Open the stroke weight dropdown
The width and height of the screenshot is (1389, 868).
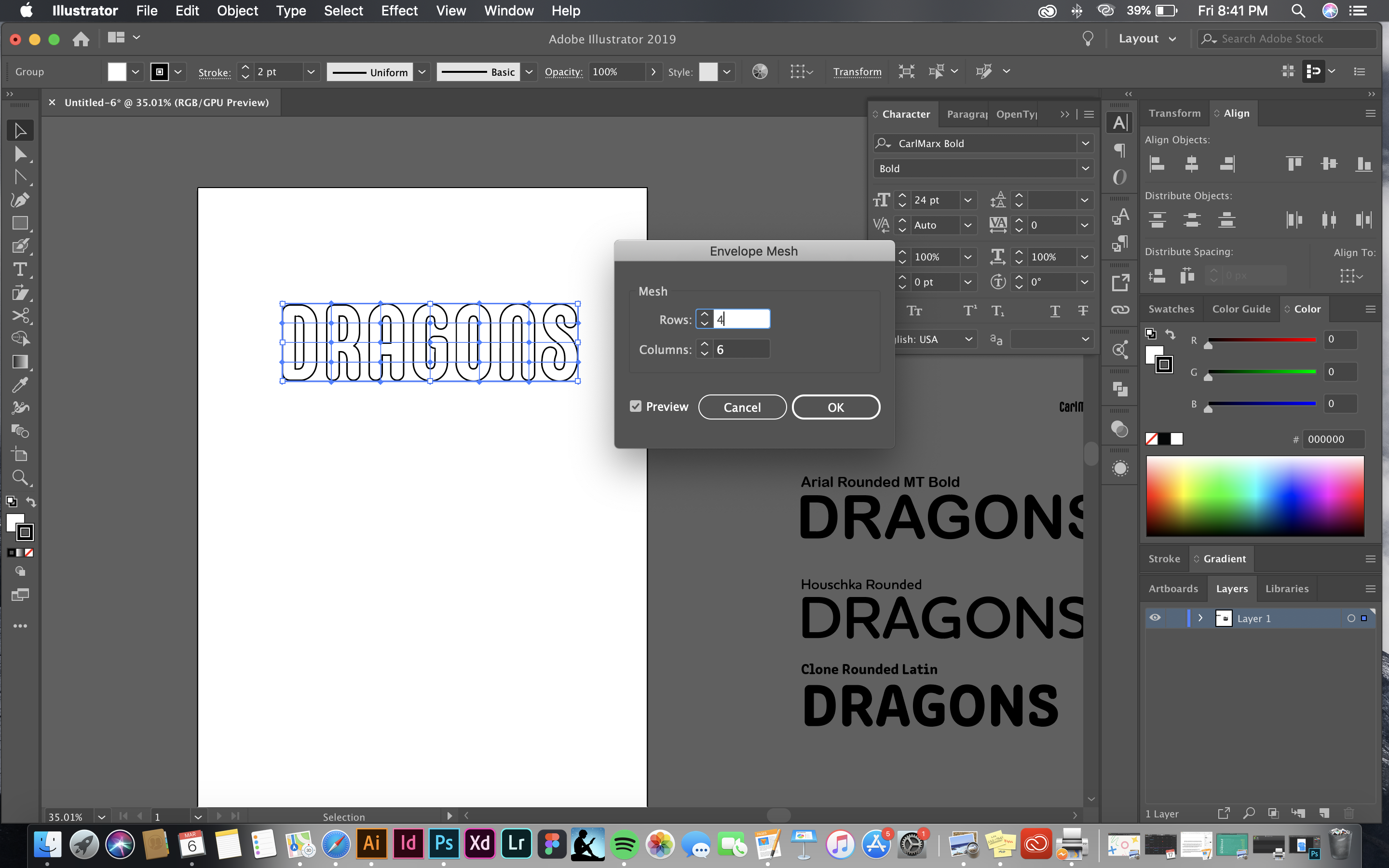click(311, 72)
